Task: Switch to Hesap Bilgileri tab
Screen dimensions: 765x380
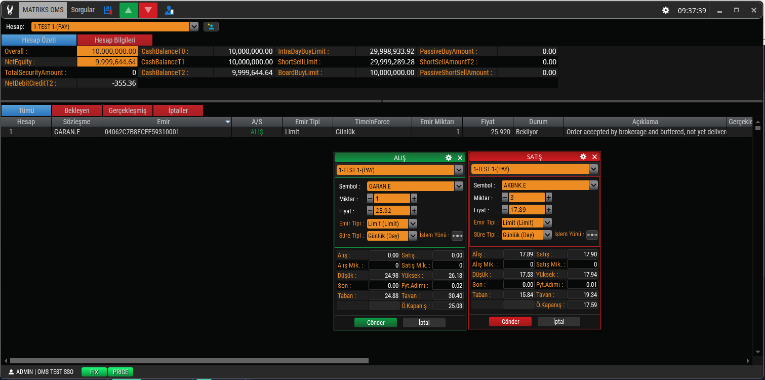Action: pos(115,40)
